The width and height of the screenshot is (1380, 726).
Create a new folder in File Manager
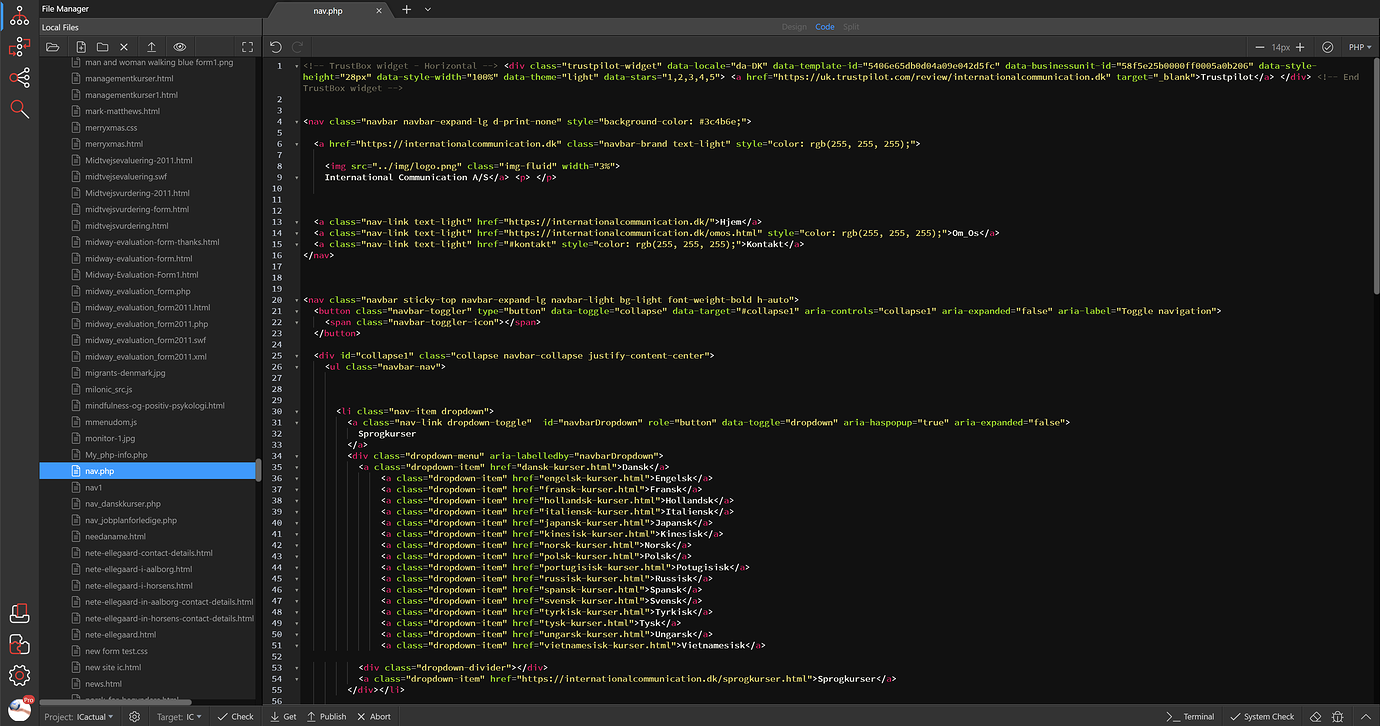point(102,47)
